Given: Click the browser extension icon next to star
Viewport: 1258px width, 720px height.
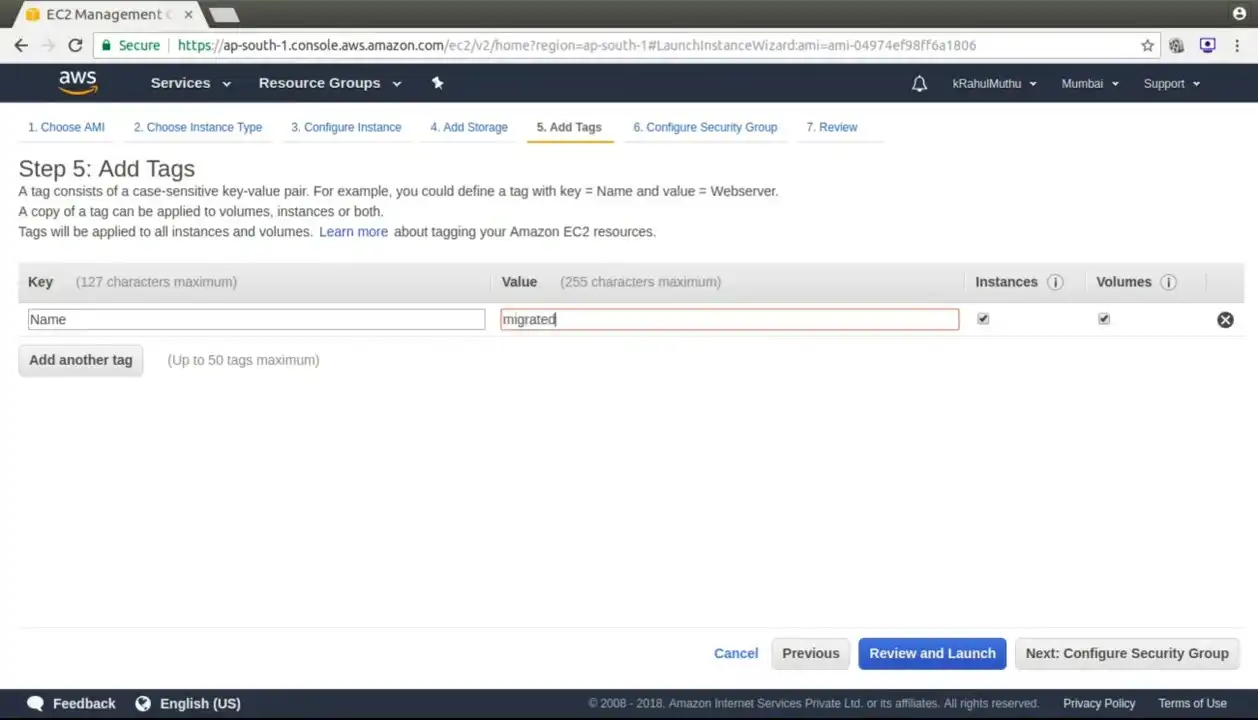Looking at the screenshot, I should point(1177,45).
